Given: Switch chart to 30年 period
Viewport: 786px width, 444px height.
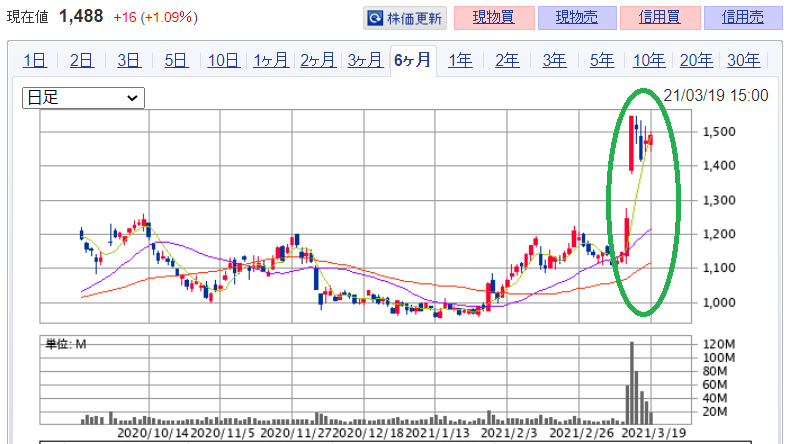Looking at the screenshot, I should pyautogui.click(x=743, y=60).
